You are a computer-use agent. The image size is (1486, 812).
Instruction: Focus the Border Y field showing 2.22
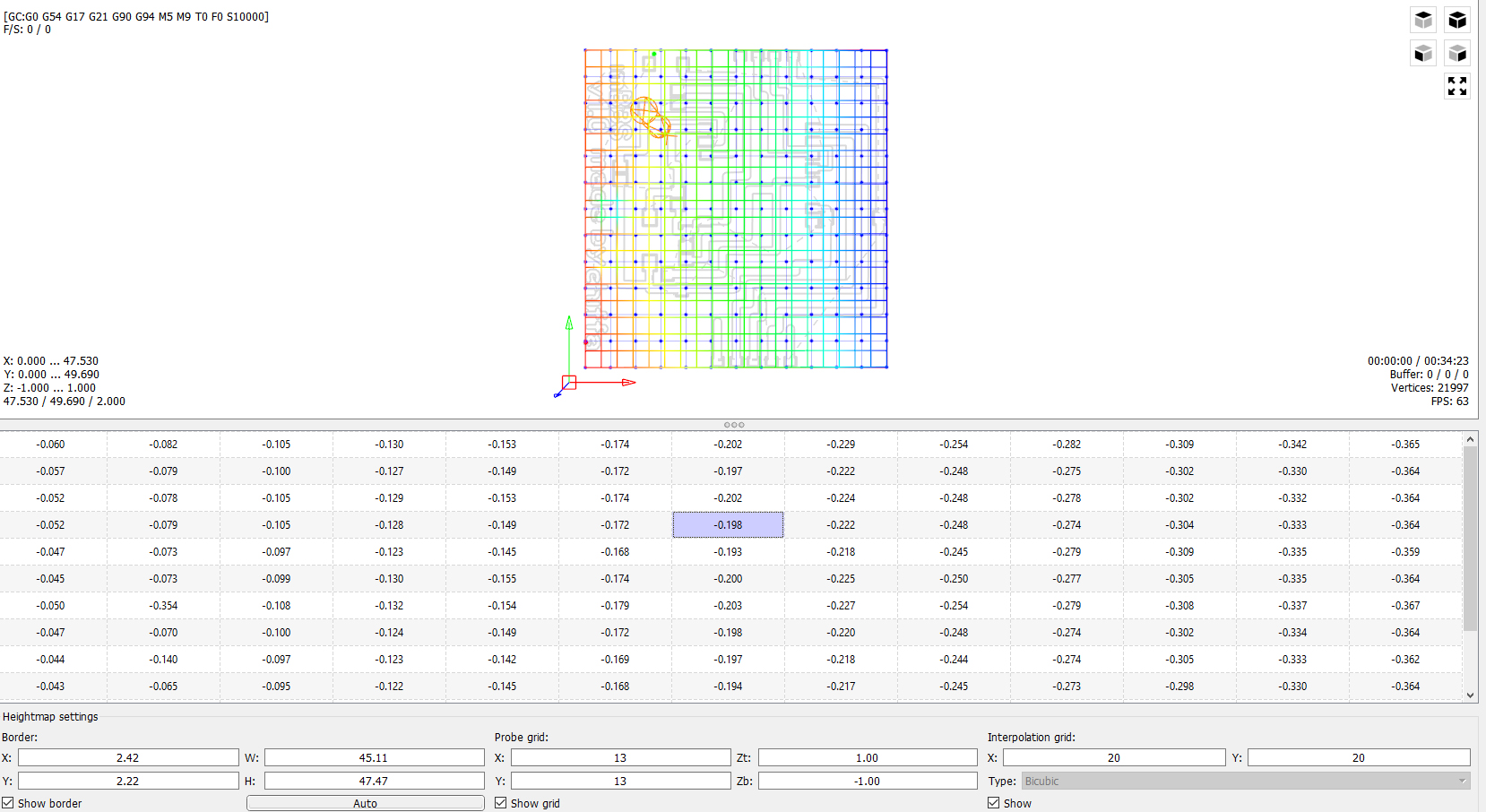[128, 781]
